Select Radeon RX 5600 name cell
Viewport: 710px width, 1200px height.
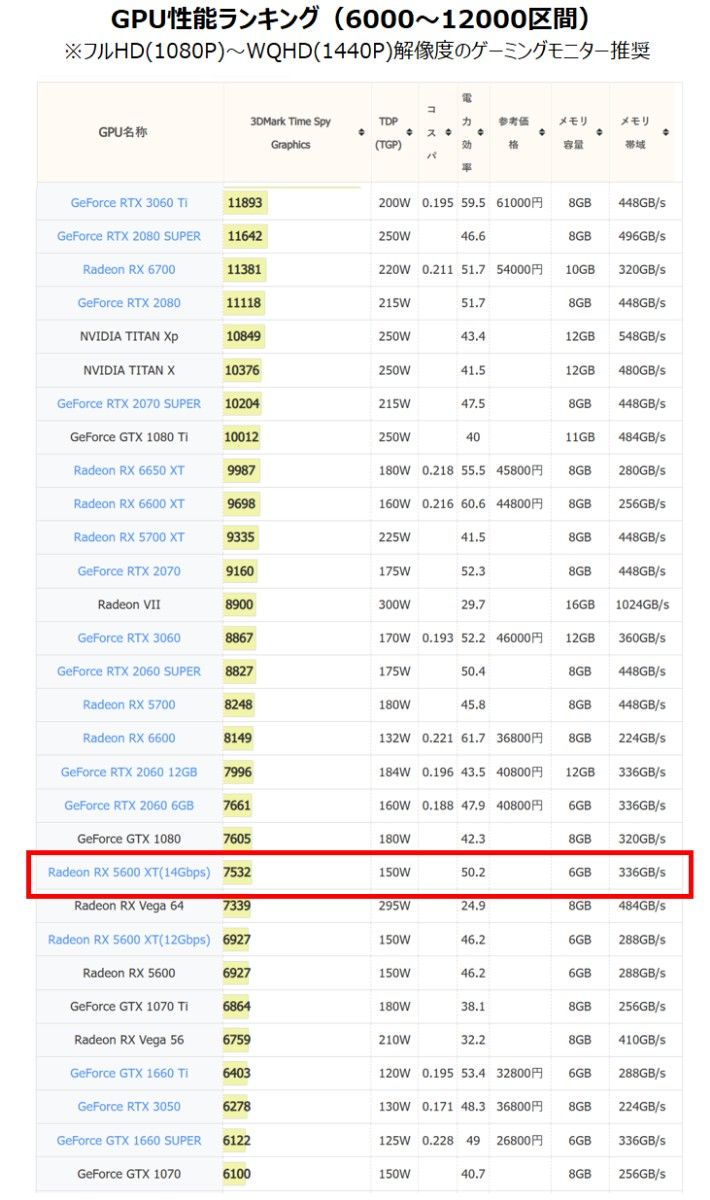pos(130,973)
